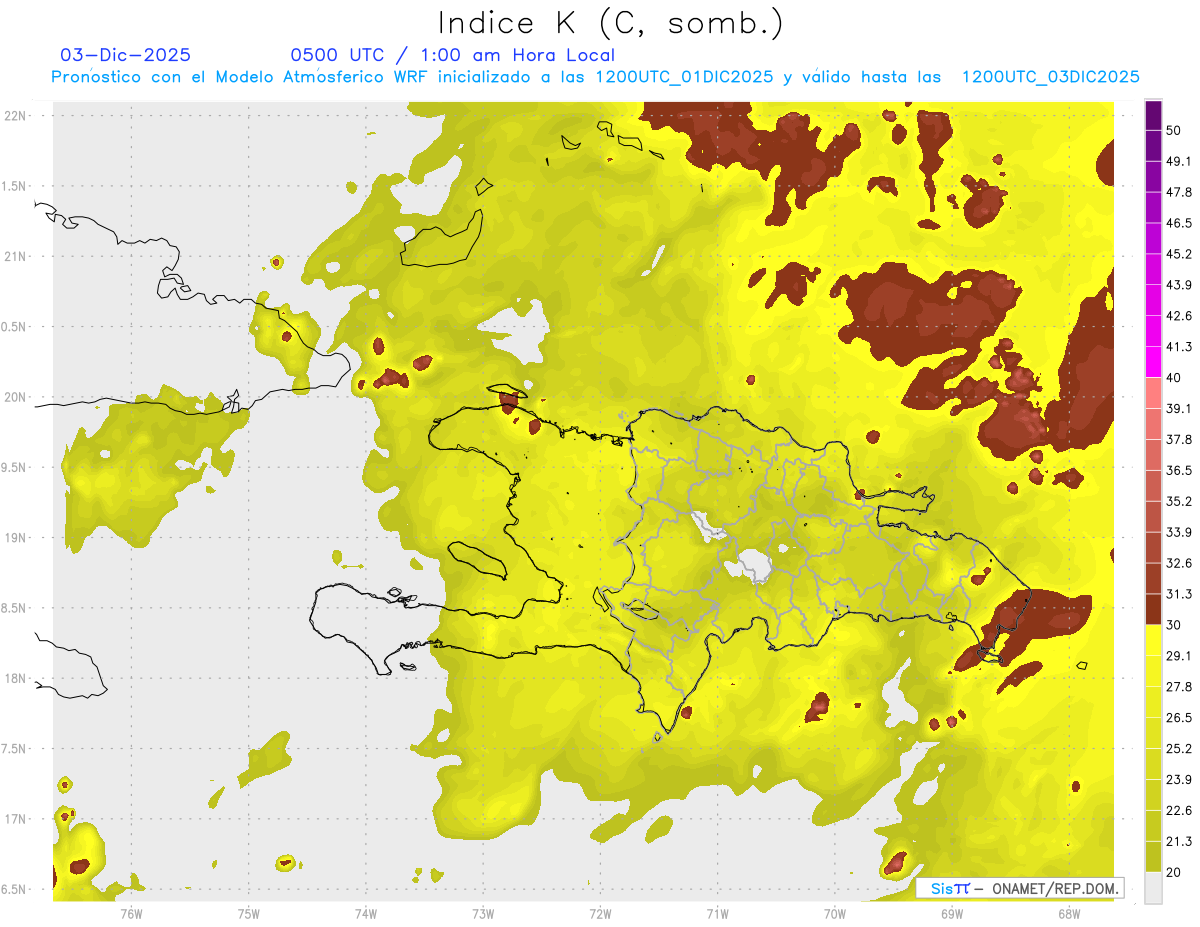This screenshot has height=927, width=1200.
Task: Click the '19N' latitude label
Action: click(x=15, y=538)
